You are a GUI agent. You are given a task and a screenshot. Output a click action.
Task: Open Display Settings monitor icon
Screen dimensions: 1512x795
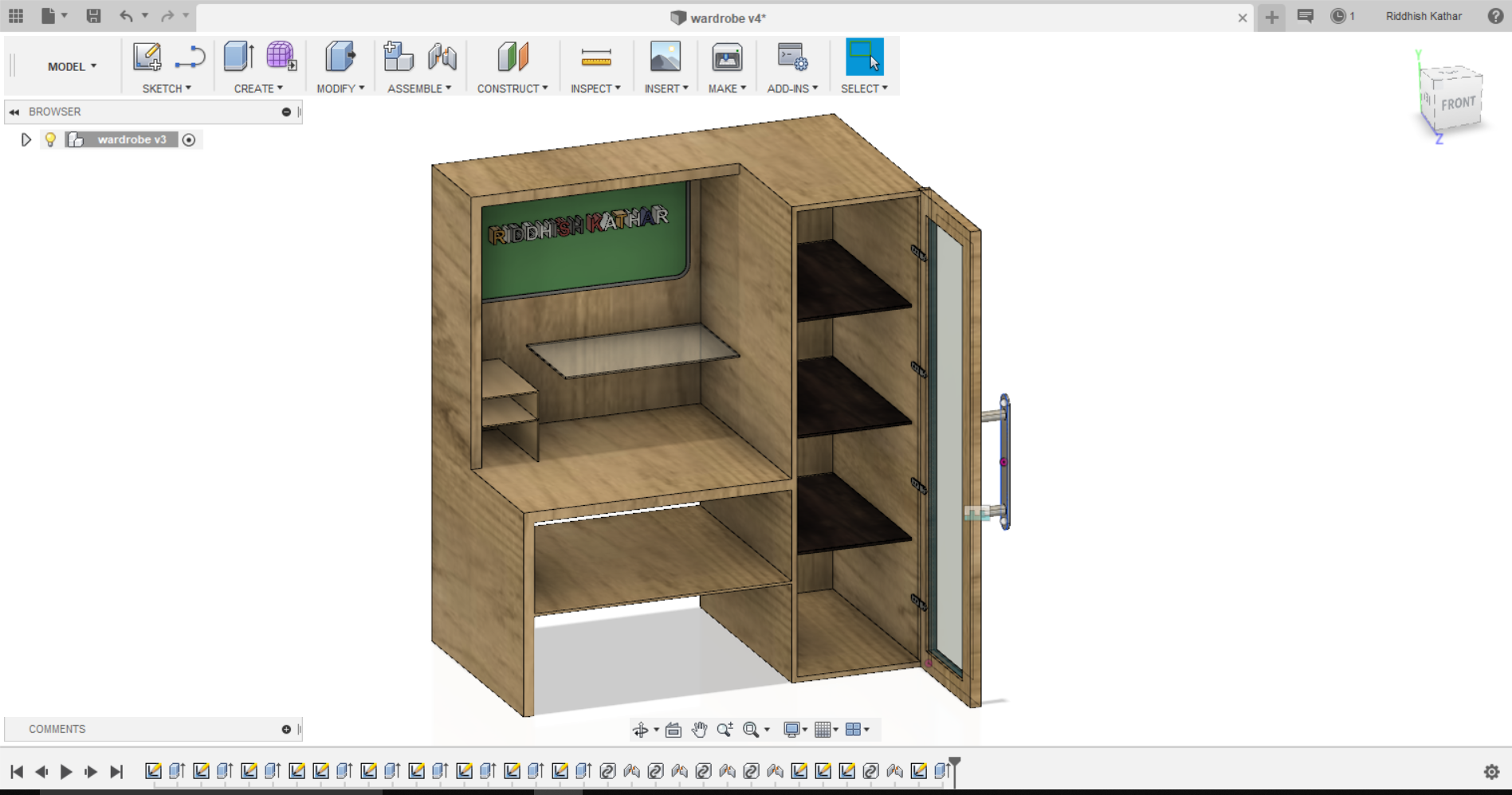791,730
